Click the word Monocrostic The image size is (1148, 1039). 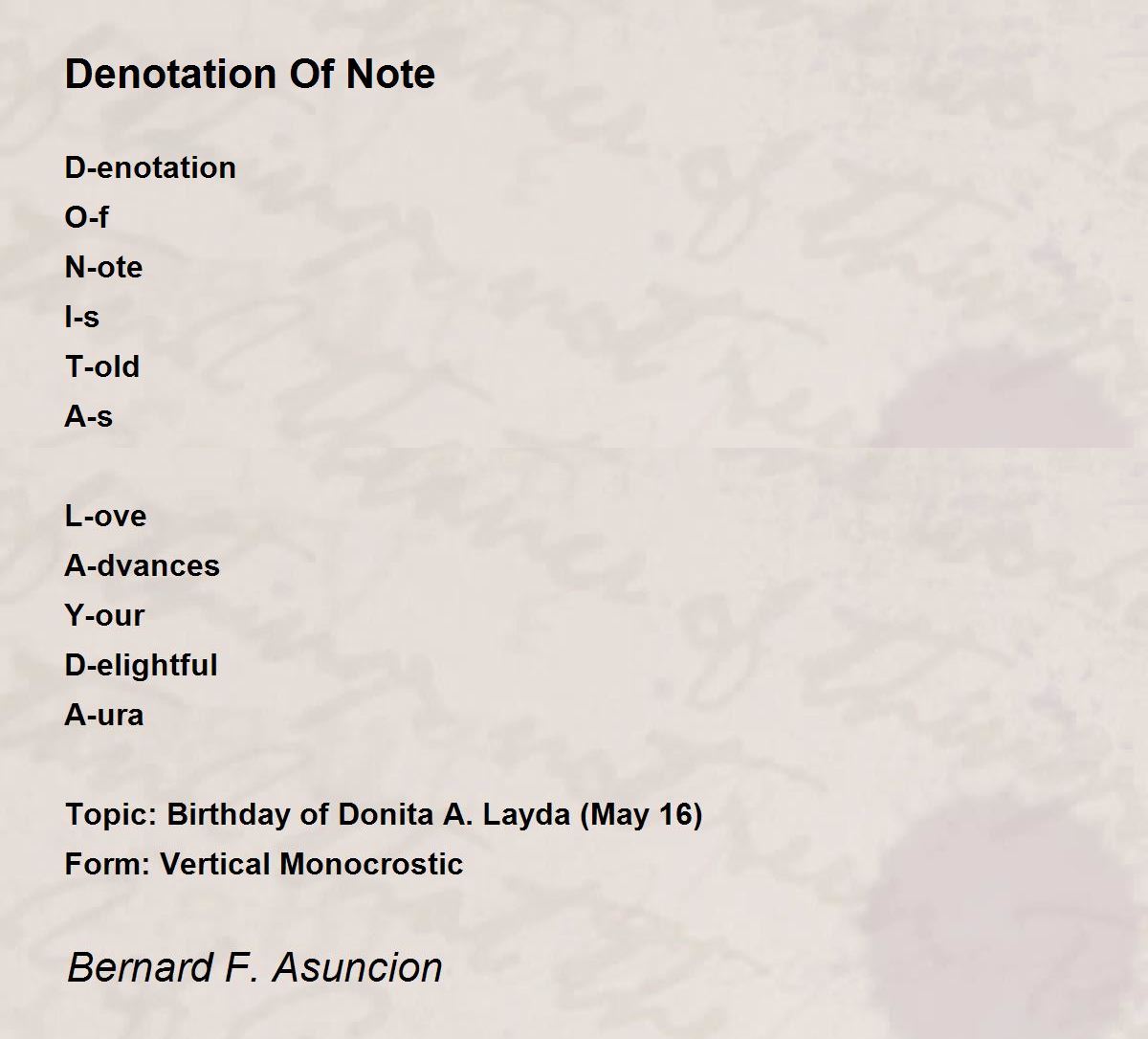click(x=372, y=864)
